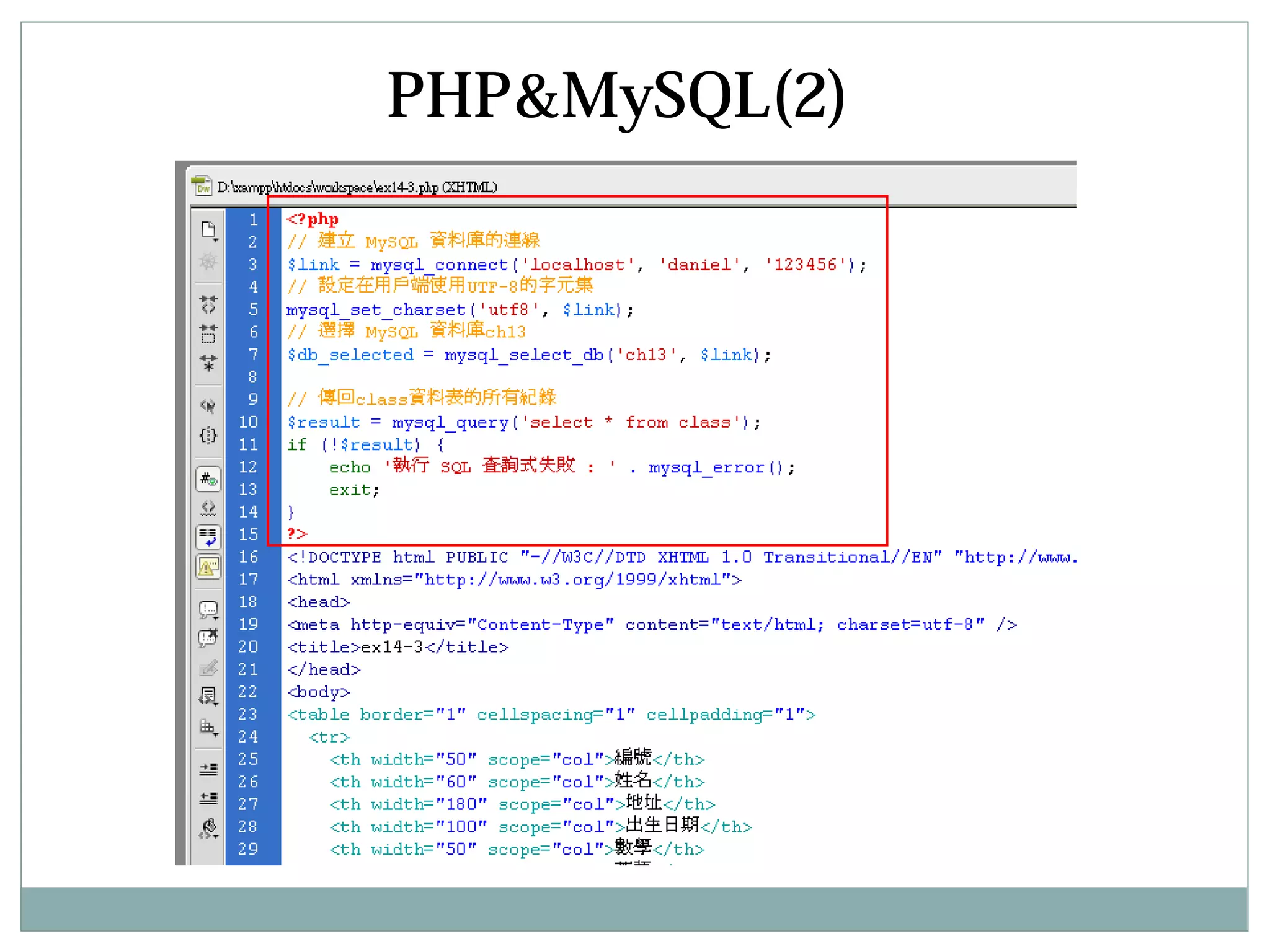1270x952 pixels.
Task: Click the '<table border="1"' line
Action: (x=551, y=715)
